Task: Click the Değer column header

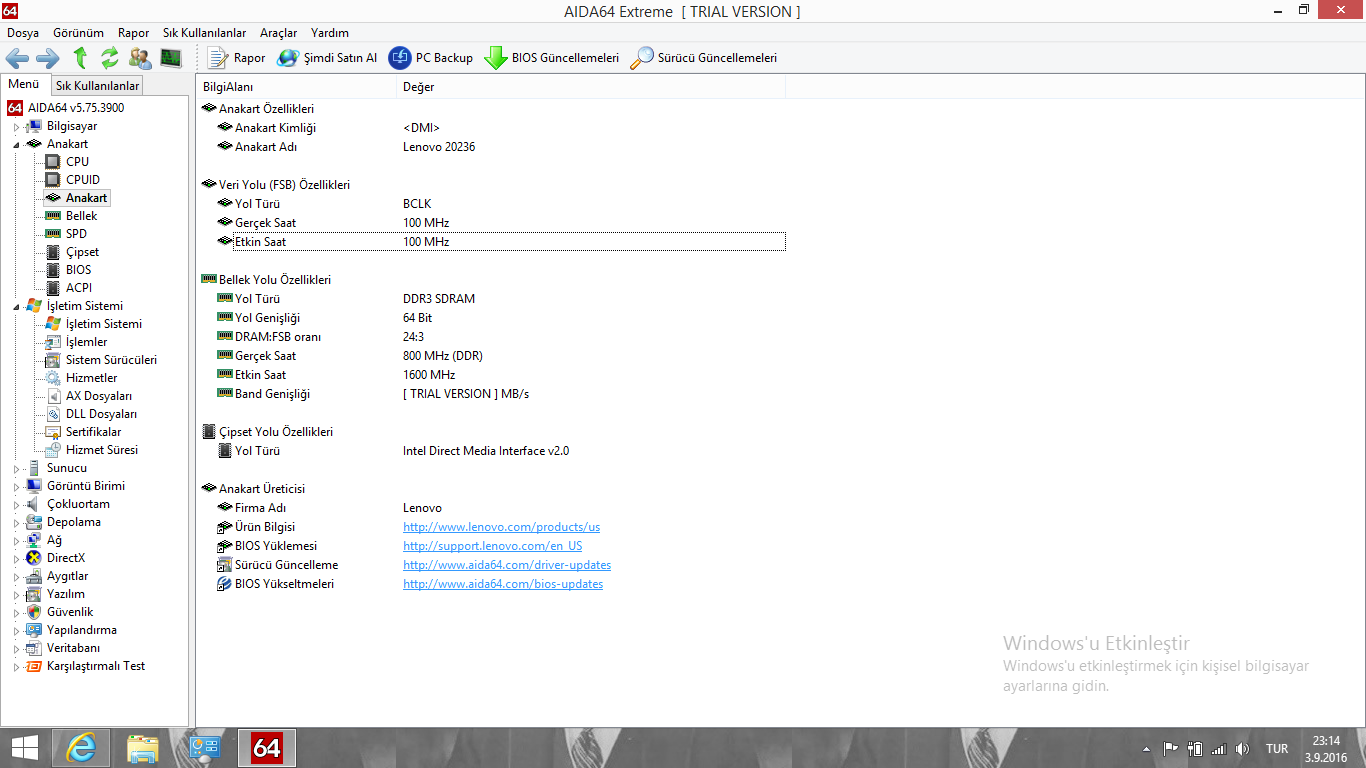Action: [x=591, y=88]
